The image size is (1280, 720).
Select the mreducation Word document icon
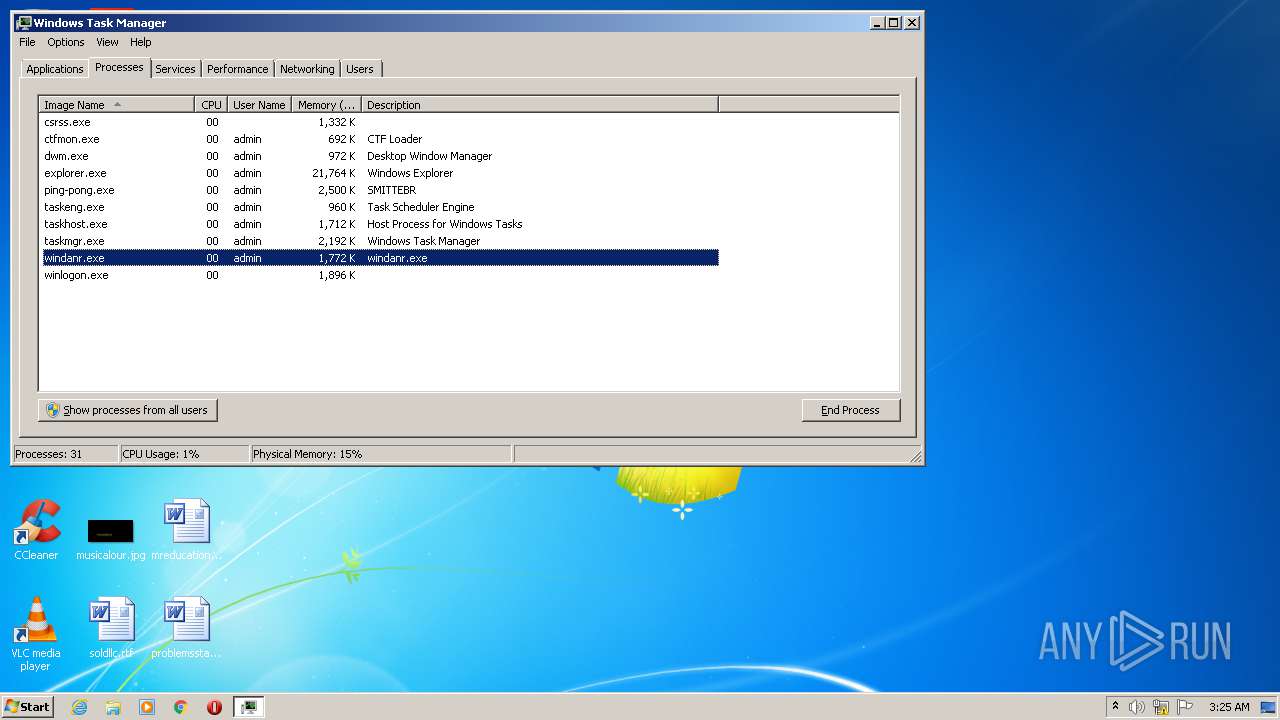pos(187,530)
